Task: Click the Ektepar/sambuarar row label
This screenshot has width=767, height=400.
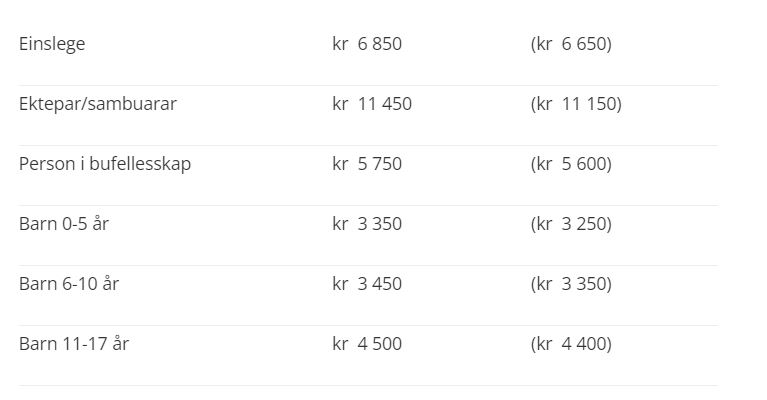Action: 97,104
